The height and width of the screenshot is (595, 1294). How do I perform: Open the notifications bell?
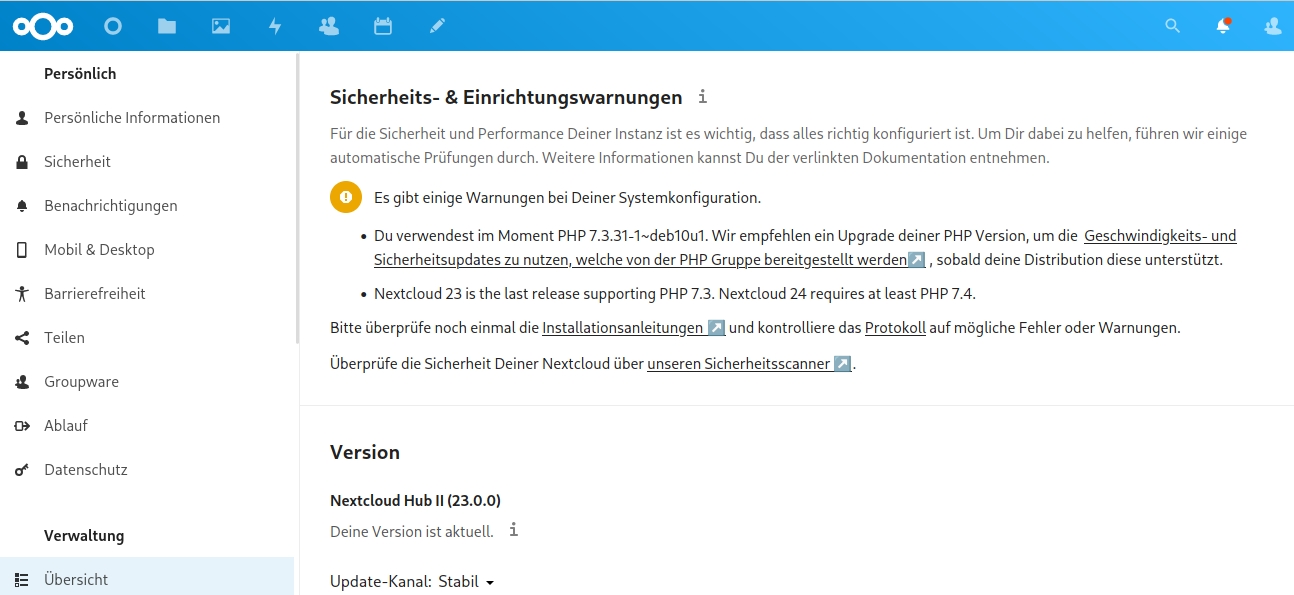point(1223,26)
